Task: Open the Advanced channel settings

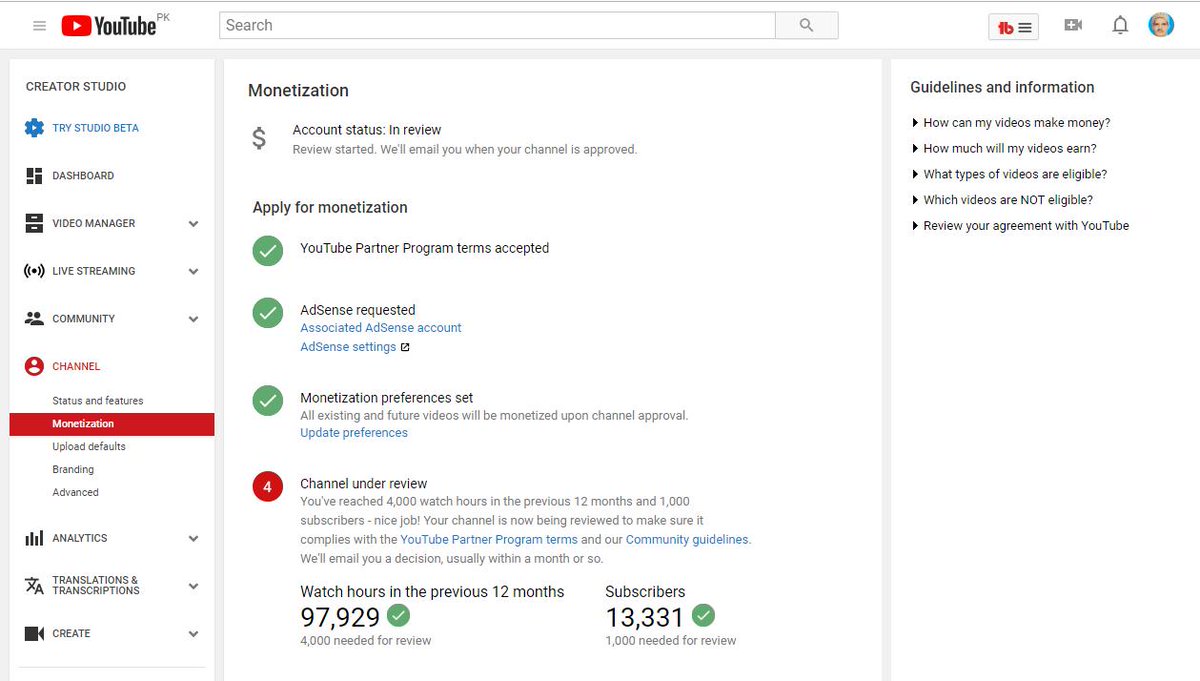Action: 76,493
